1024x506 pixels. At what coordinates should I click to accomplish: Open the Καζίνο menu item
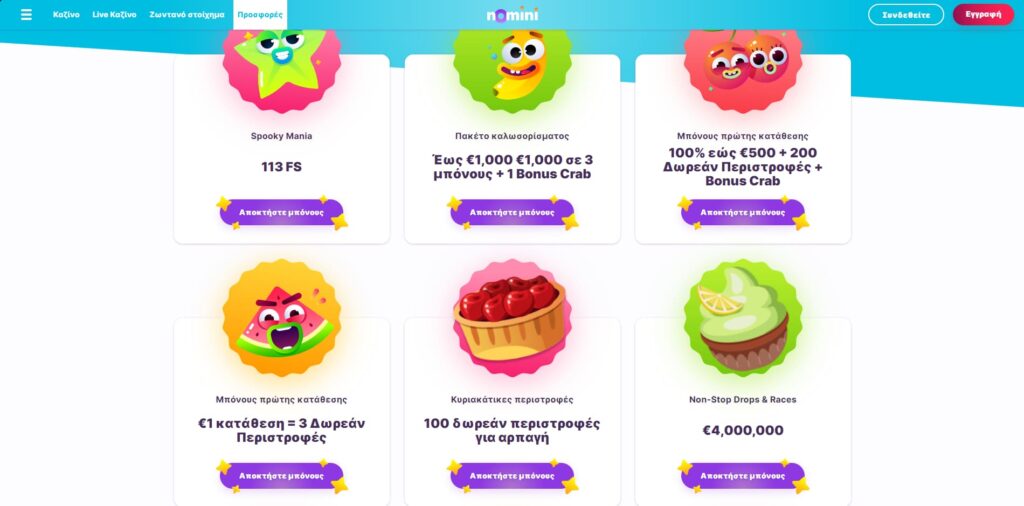pos(67,14)
